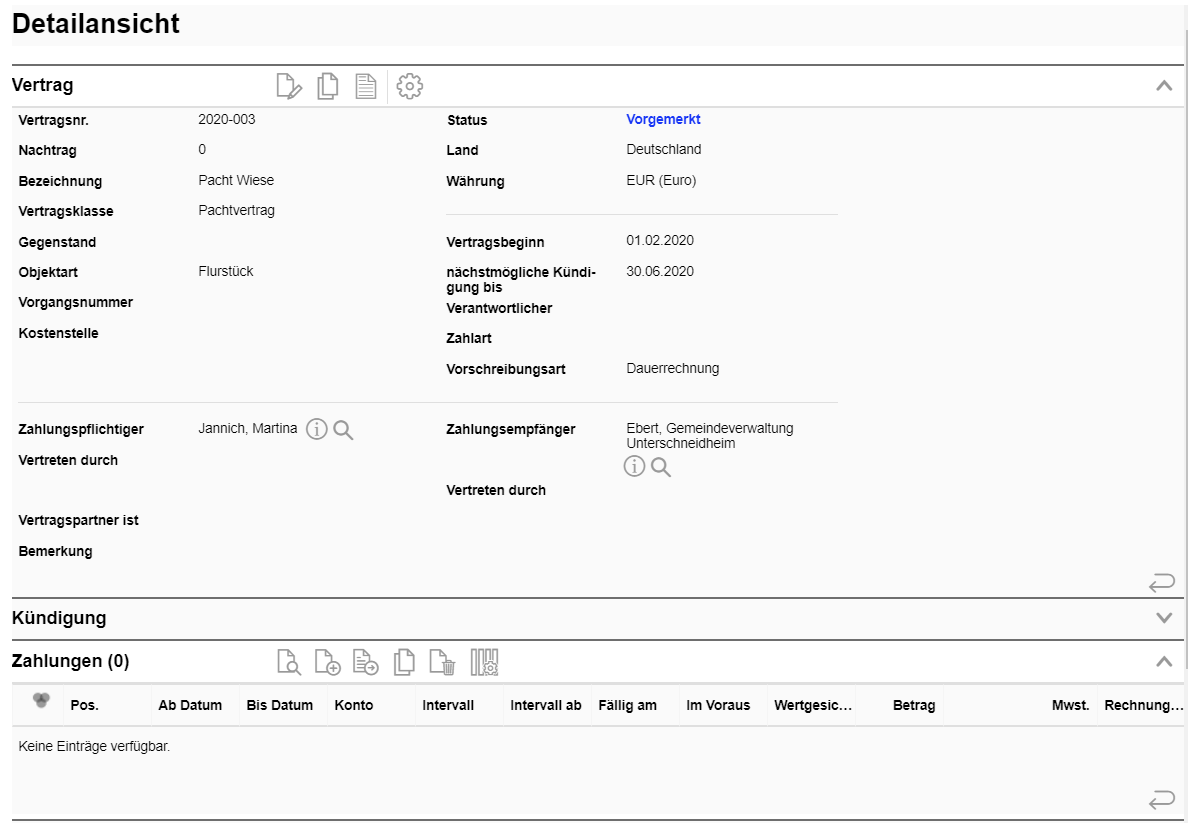The width and height of the screenshot is (1188, 823).
Task: Click the delete payment trash icon
Action: click(442, 662)
